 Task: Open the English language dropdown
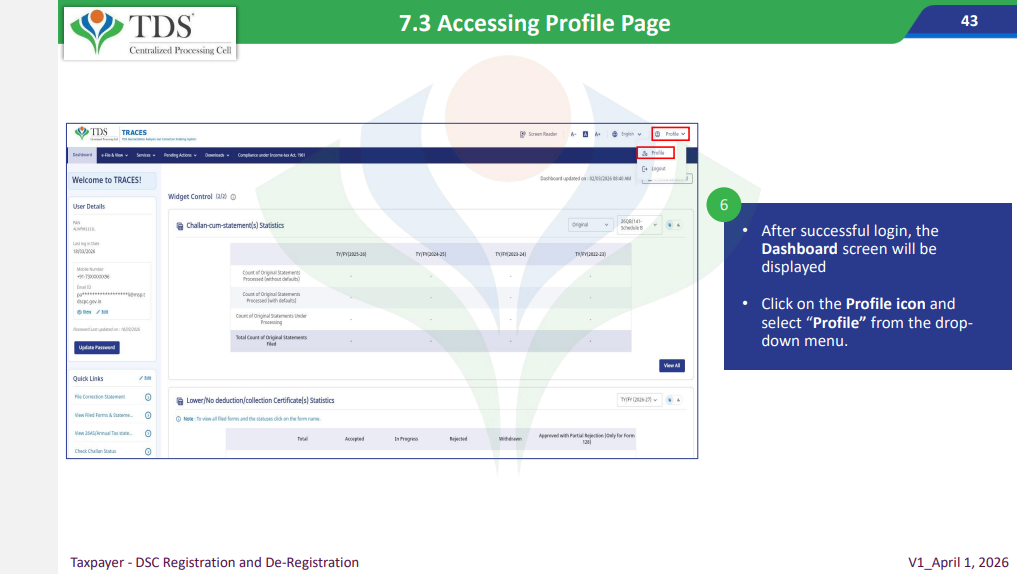630,134
